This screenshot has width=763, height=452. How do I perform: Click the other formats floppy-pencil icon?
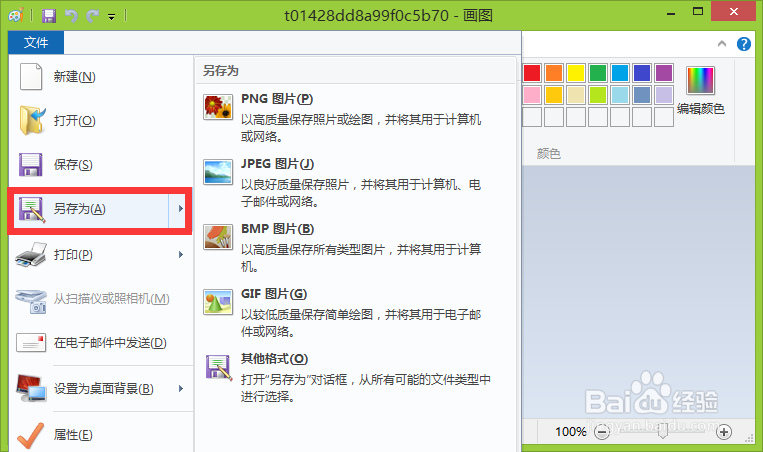click(219, 367)
